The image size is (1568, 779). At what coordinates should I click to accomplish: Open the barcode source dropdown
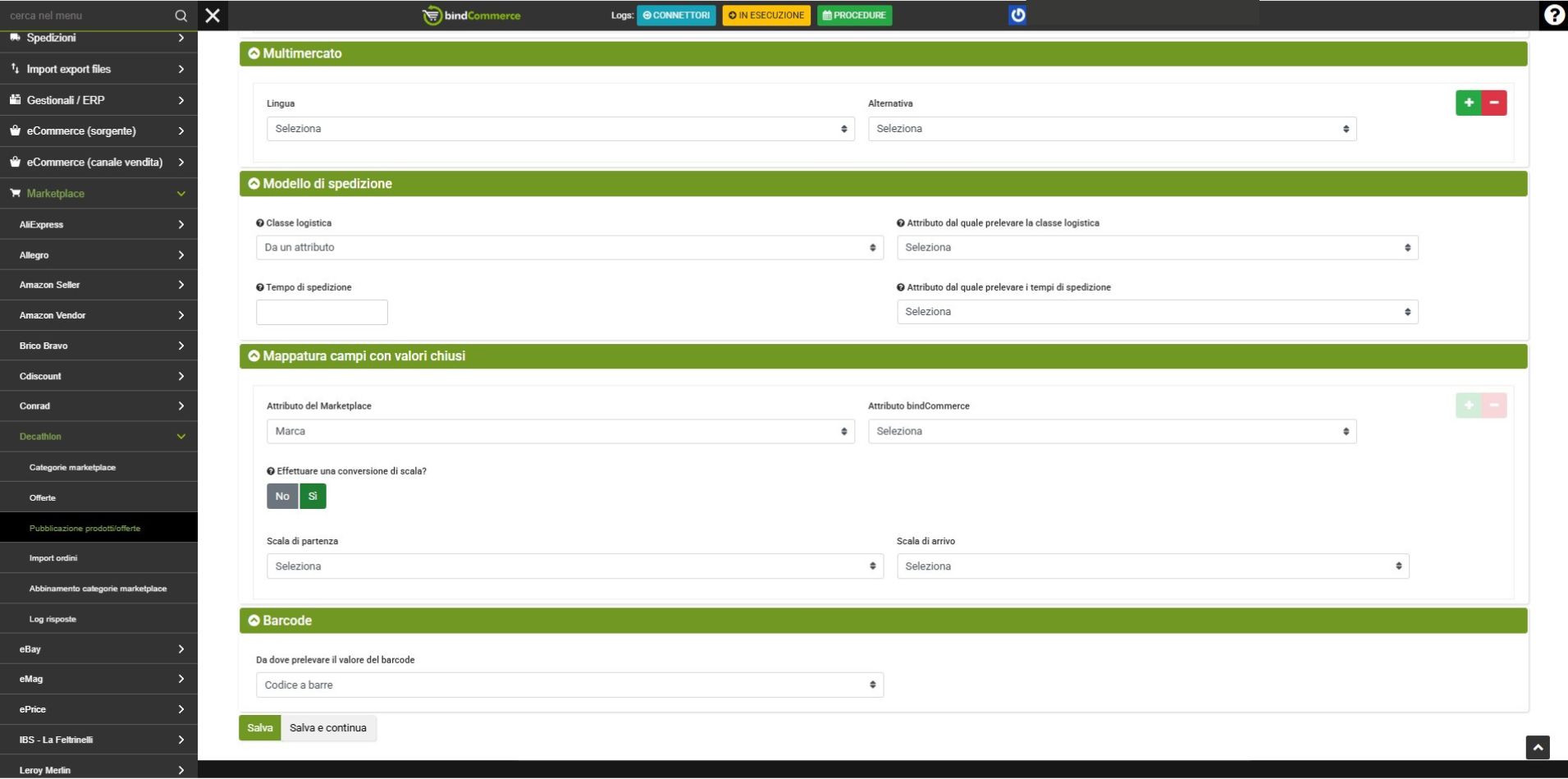tap(569, 685)
